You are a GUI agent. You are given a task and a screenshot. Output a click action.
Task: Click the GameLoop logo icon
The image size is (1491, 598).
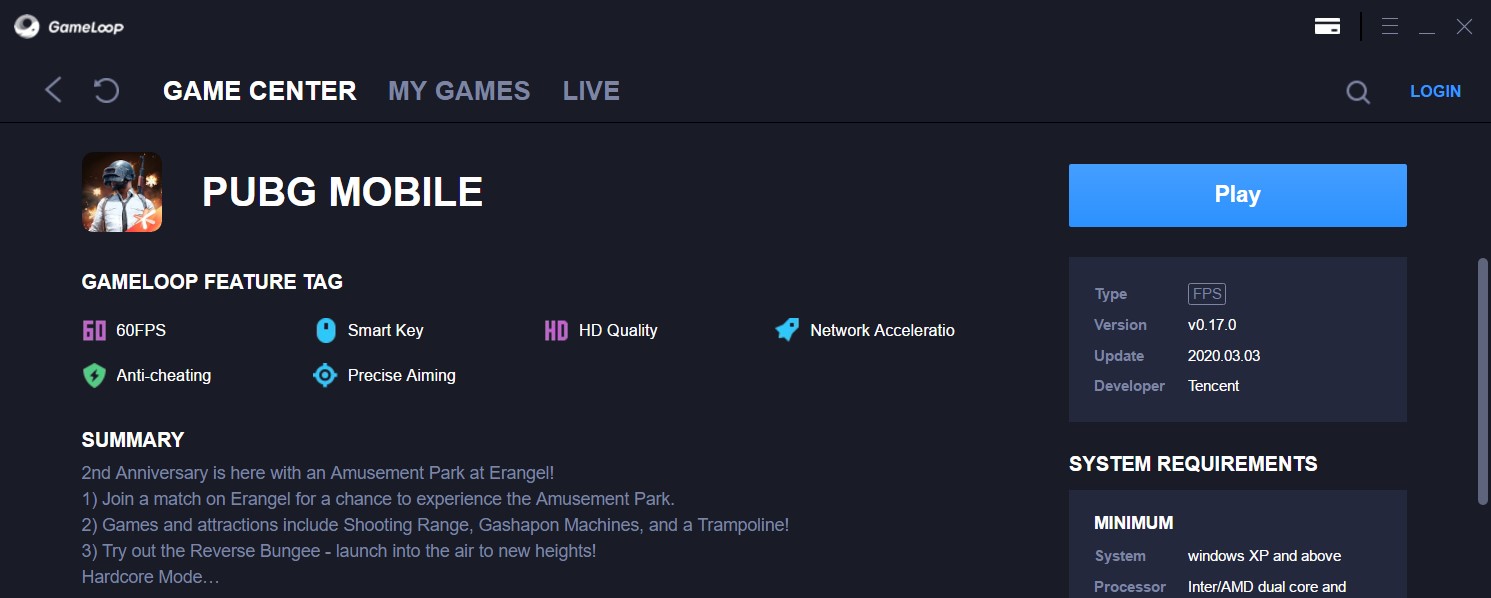tap(27, 27)
